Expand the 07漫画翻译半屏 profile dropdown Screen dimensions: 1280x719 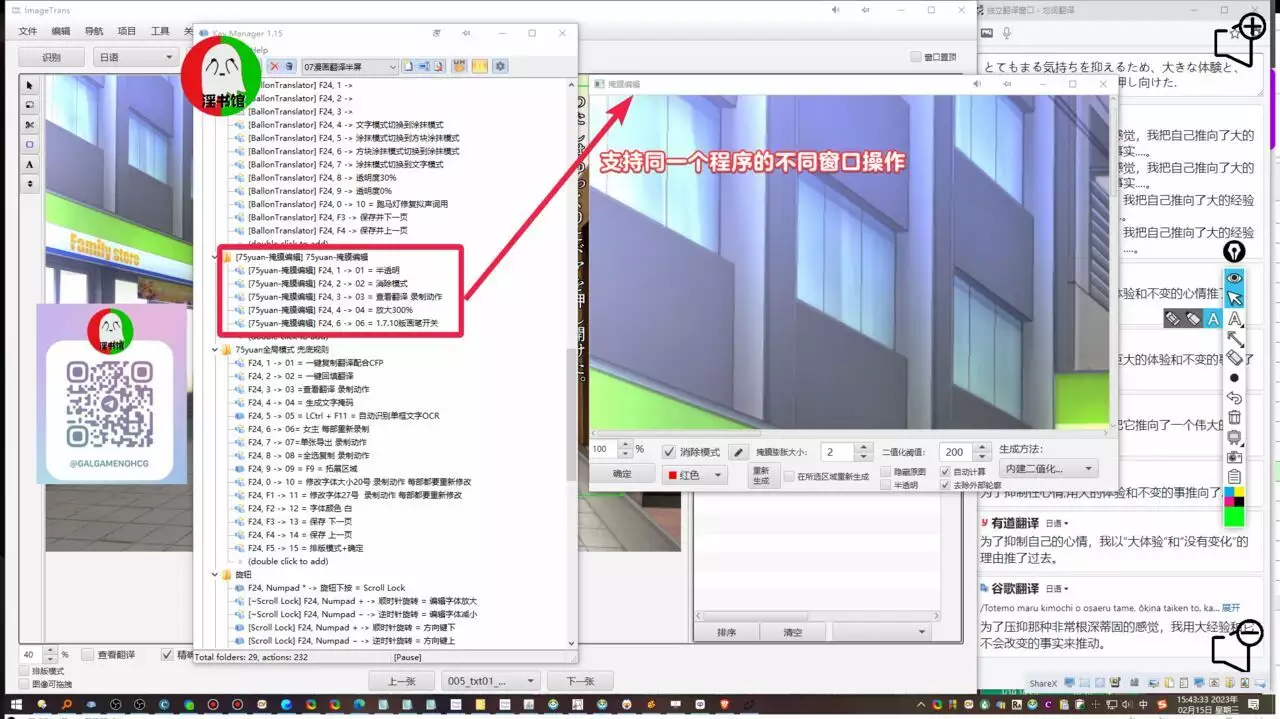point(348,67)
